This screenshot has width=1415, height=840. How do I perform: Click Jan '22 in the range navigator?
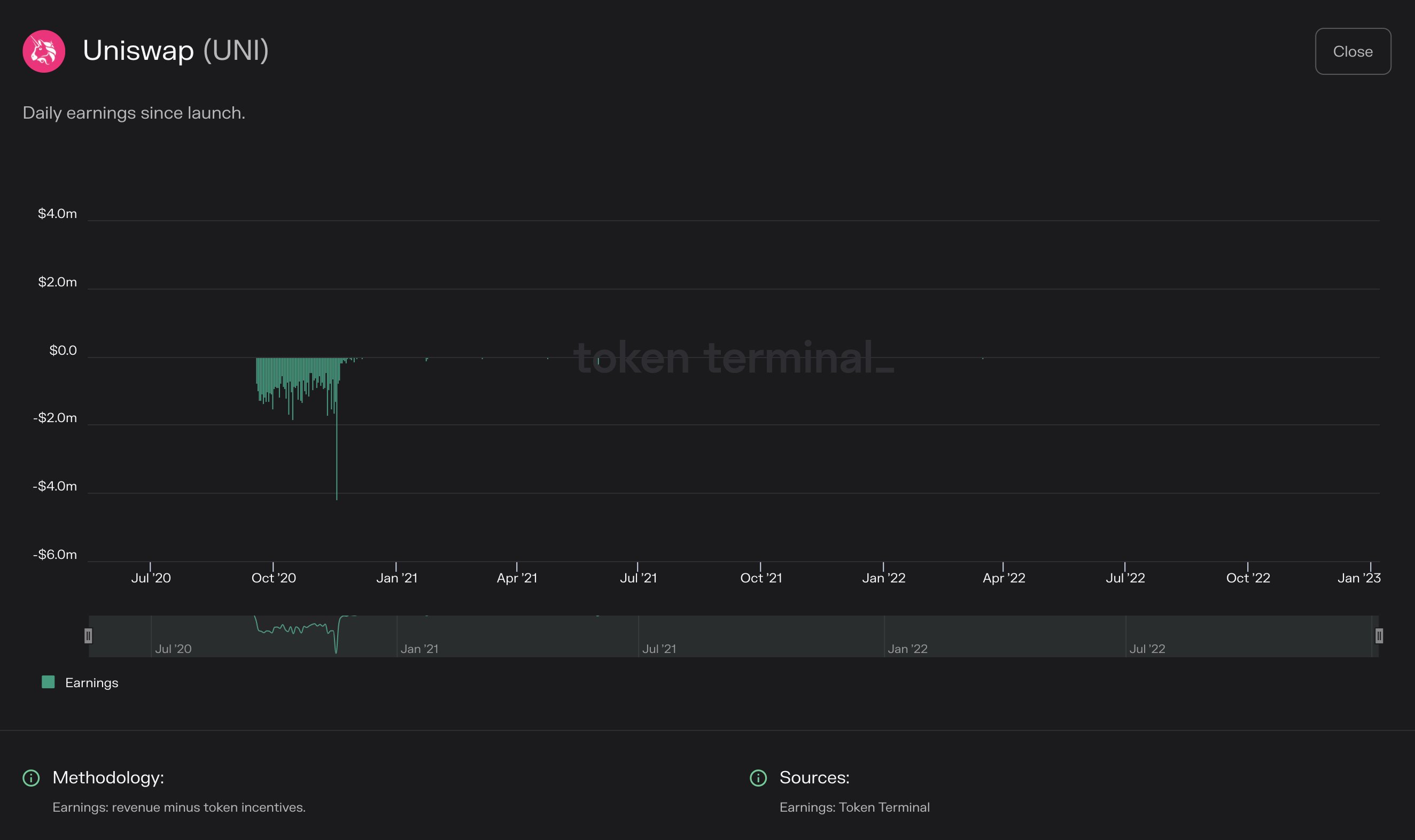tap(907, 649)
